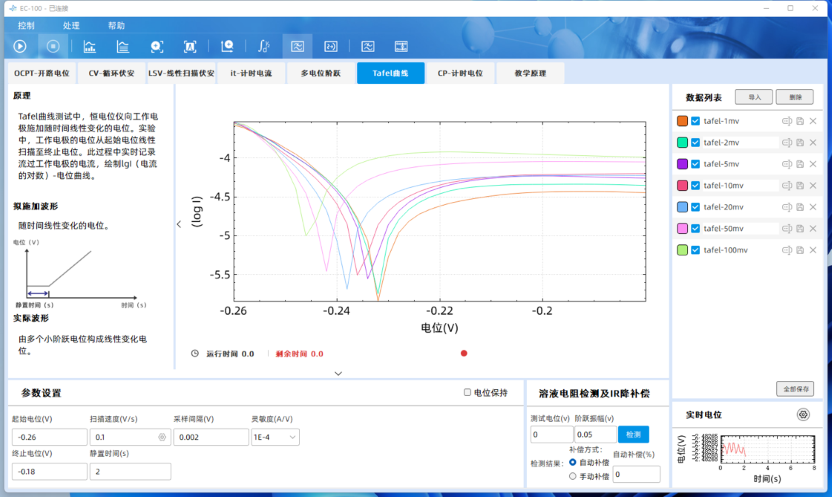This screenshot has width=832, height=497.
Task: Collapse the left principle panel with chevron
Action: (x=179, y=224)
